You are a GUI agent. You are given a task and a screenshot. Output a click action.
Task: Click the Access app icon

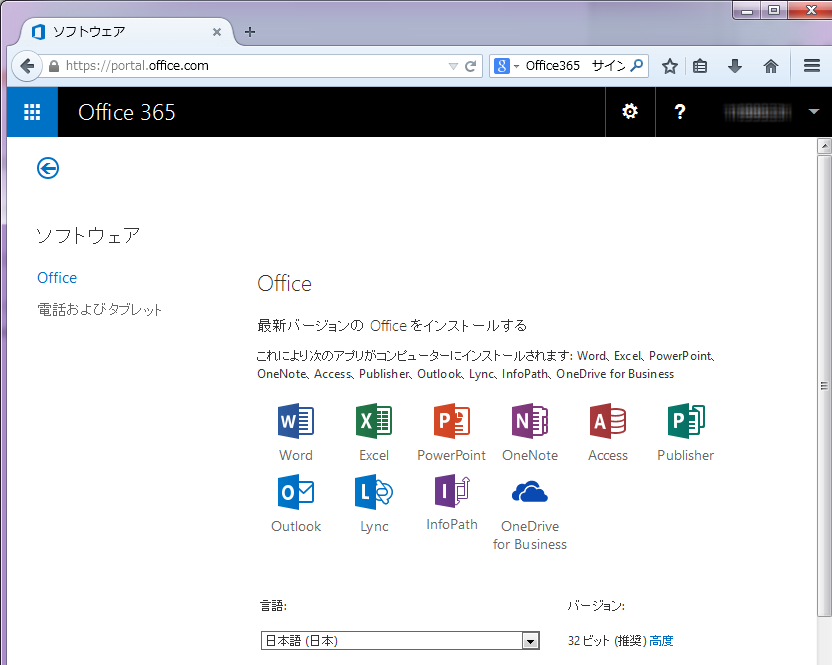(608, 421)
